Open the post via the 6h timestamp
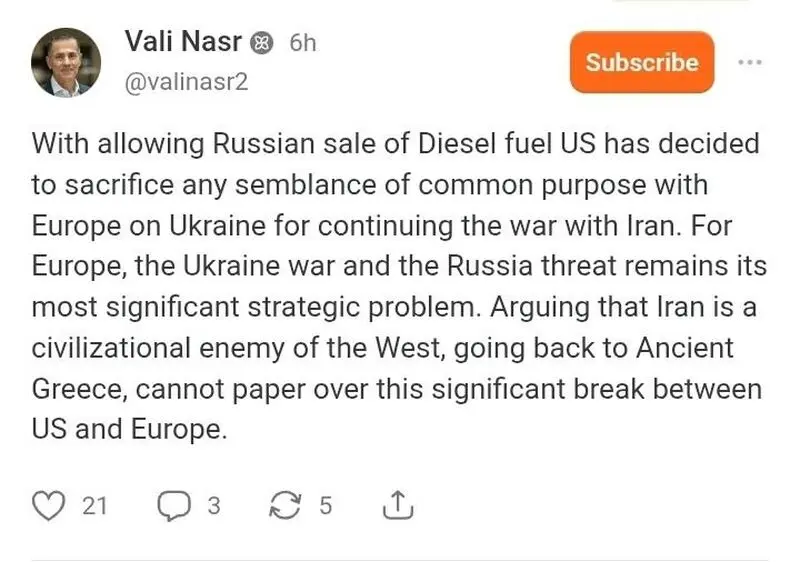The height and width of the screenshot is (562, 800). point(303,43)
